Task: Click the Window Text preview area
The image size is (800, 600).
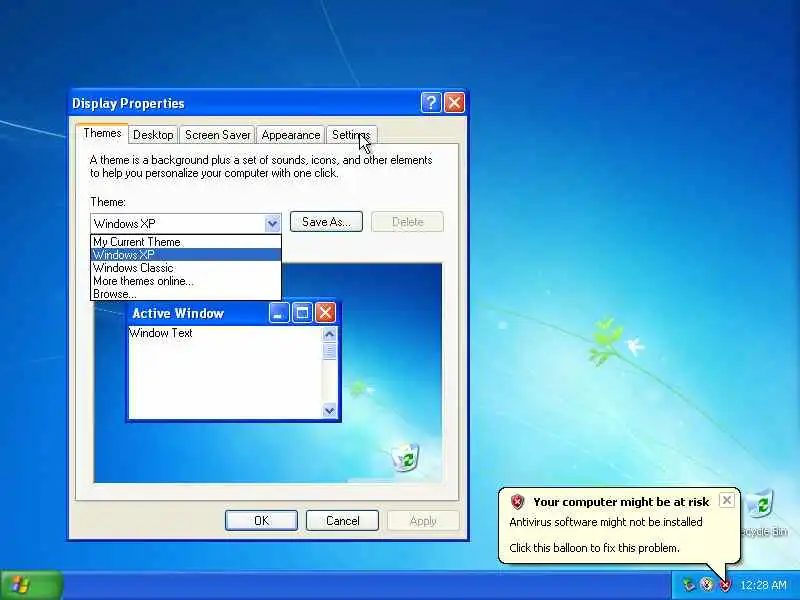Action: [x=225, y=372]
